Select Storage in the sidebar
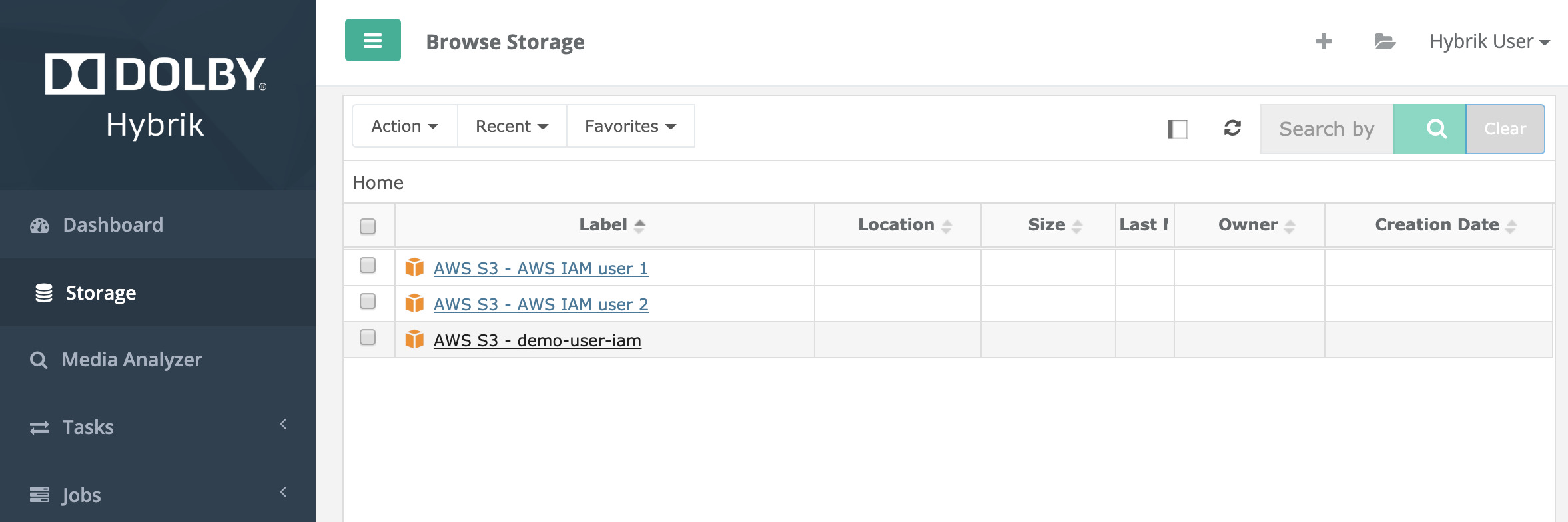This screenshot has height=522, width=1568. [x=158, y=293]
